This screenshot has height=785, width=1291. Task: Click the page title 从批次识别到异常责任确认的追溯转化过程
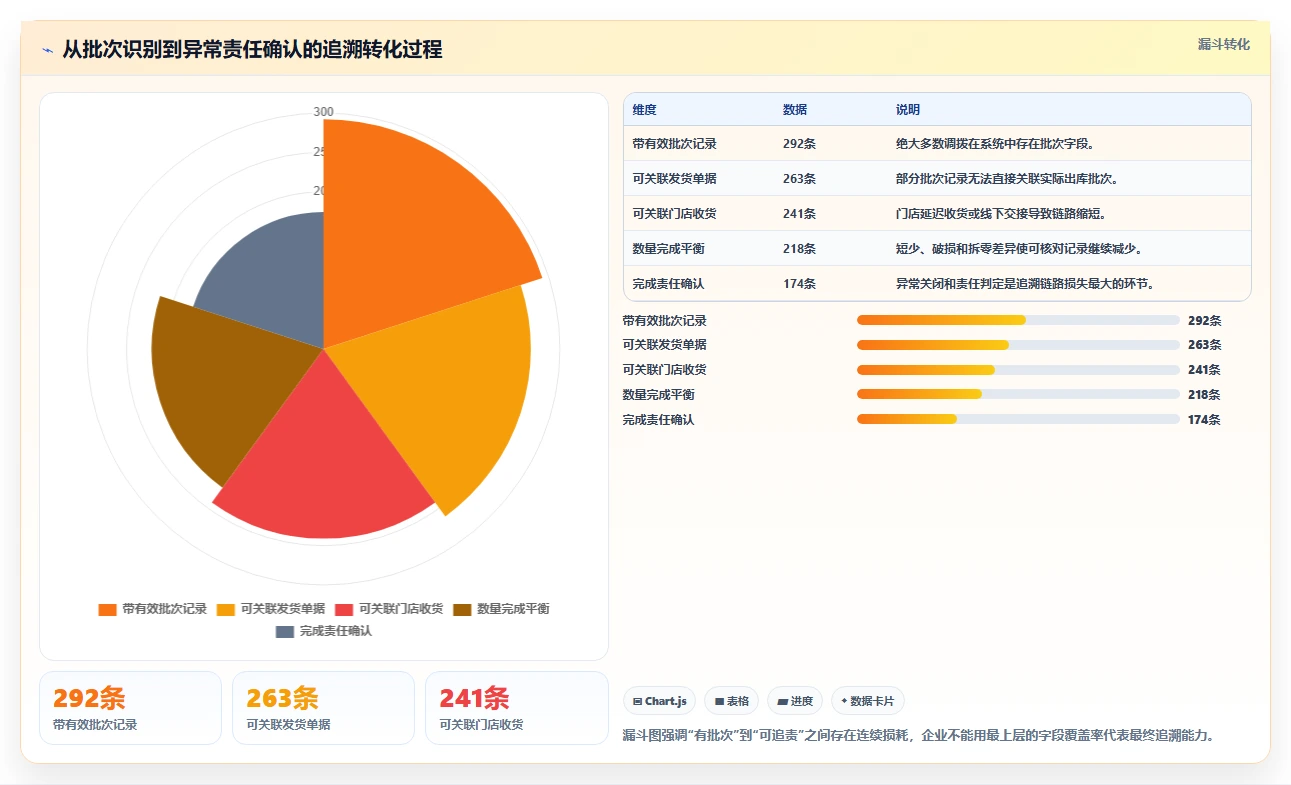pyautogui.click(x=252, y=50)
